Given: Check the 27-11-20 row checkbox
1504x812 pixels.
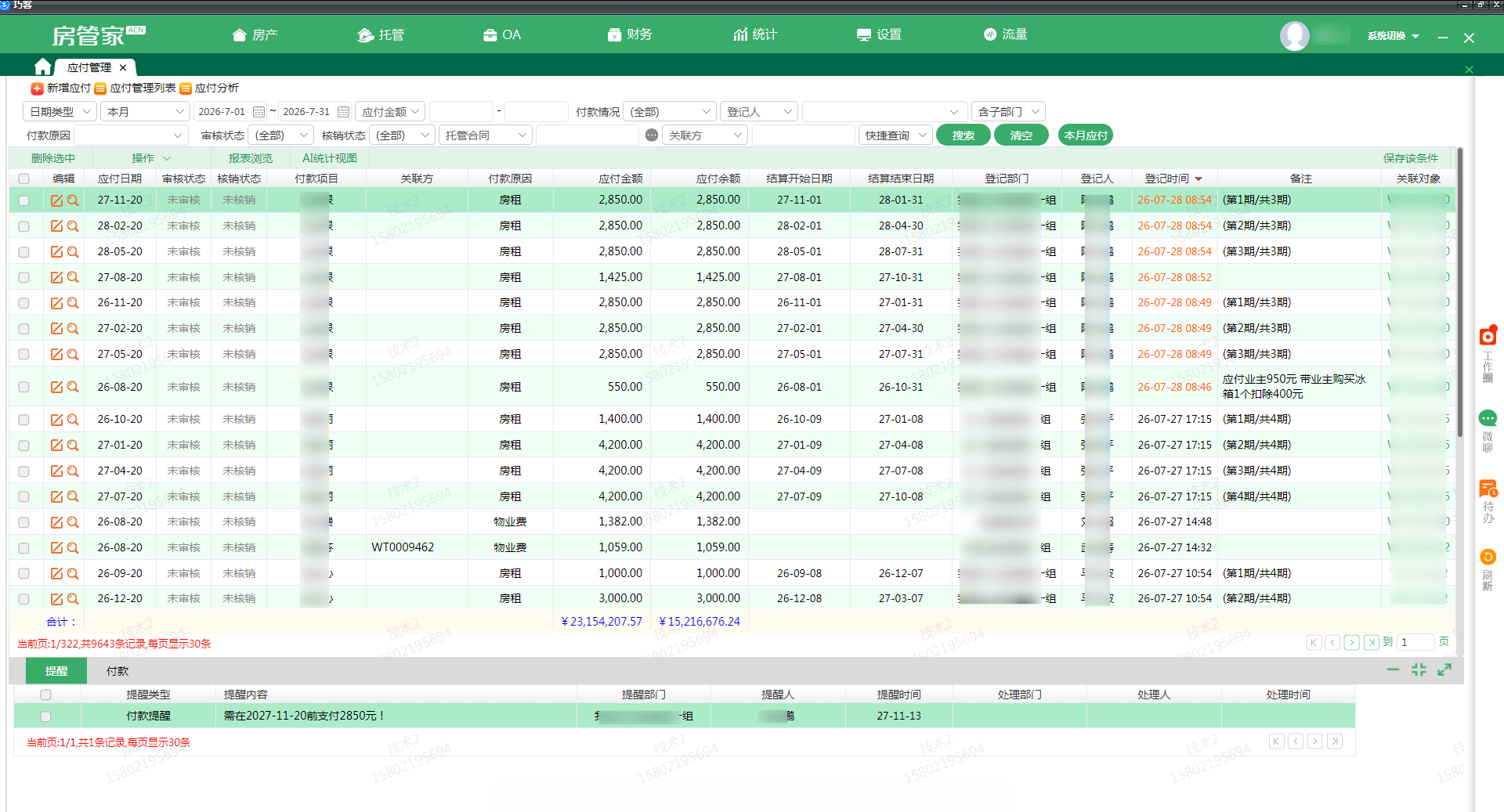Looking at the screenshot, I should pyautogui.click(x=23, y=200).
